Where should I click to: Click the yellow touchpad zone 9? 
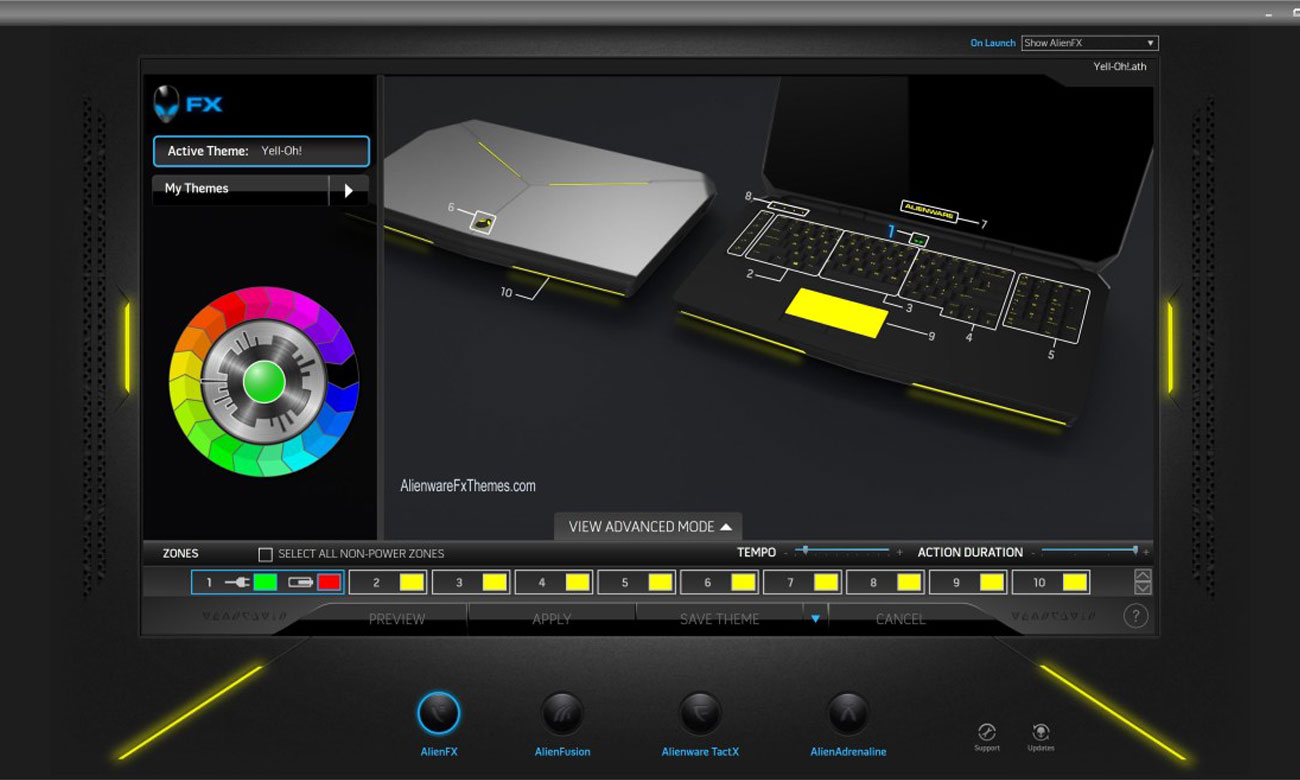pos(837,312)
